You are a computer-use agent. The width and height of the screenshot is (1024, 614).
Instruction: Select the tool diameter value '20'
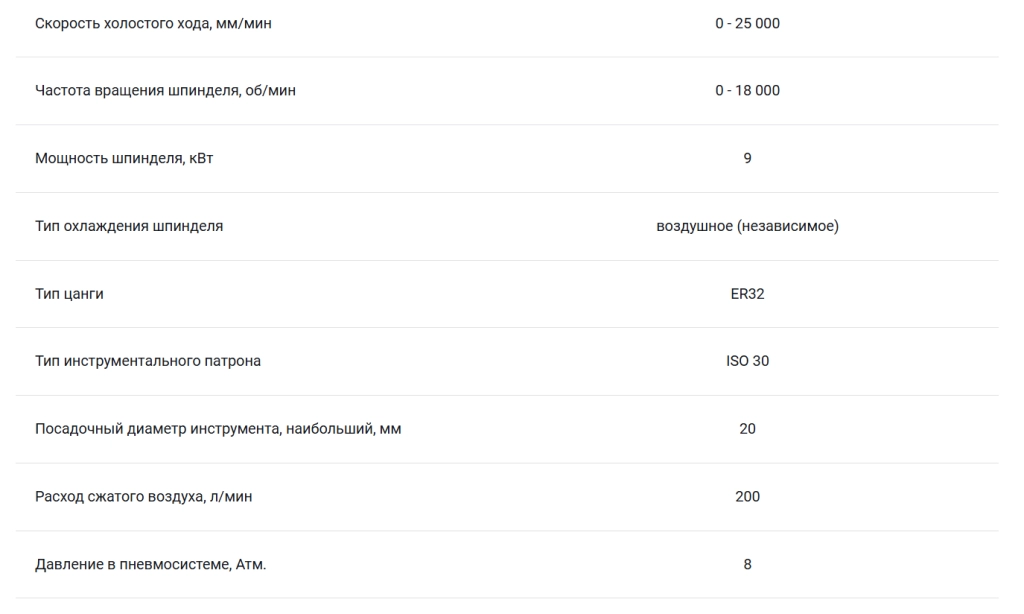coord(747,429)
